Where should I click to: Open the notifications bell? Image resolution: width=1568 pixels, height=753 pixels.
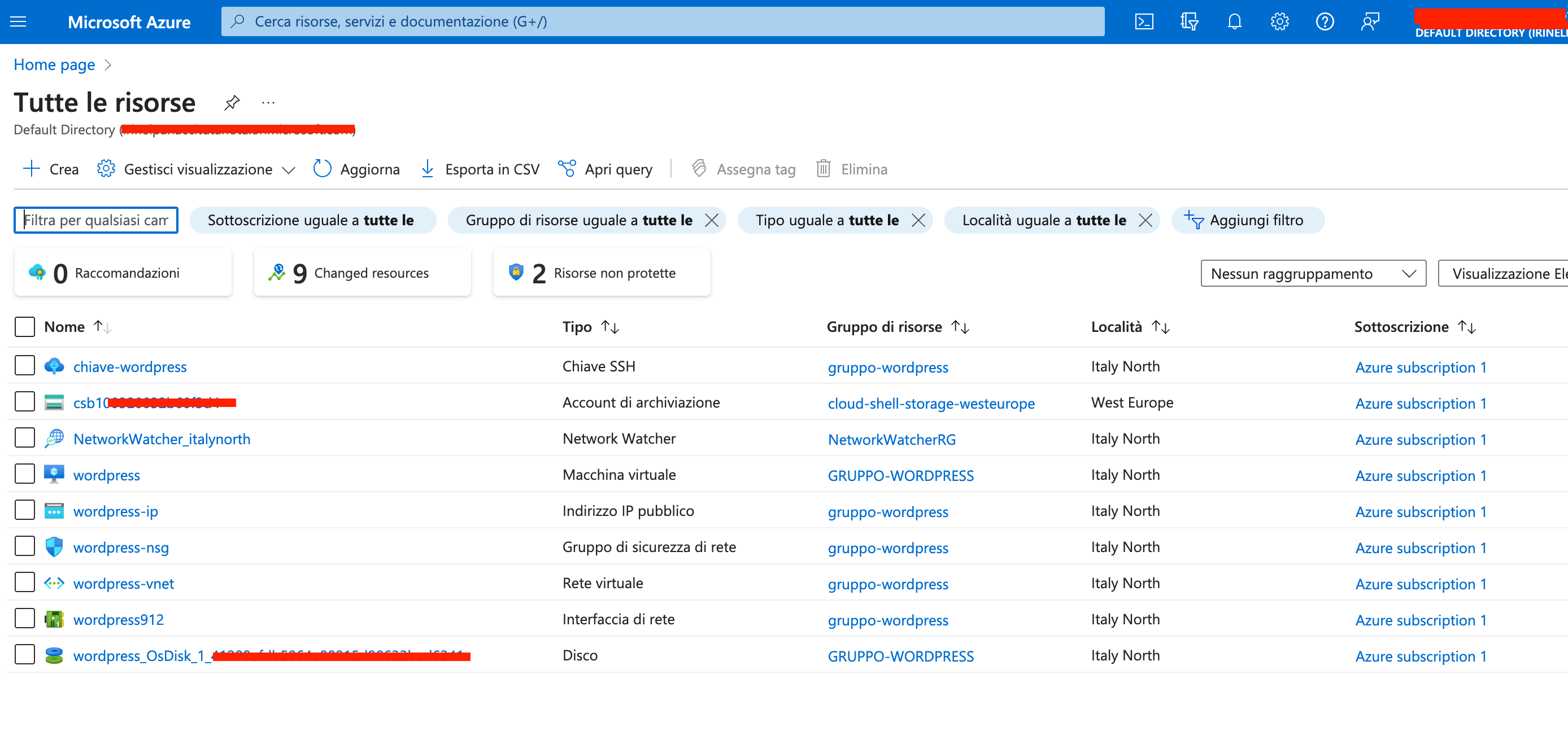tap(1234, 22)
